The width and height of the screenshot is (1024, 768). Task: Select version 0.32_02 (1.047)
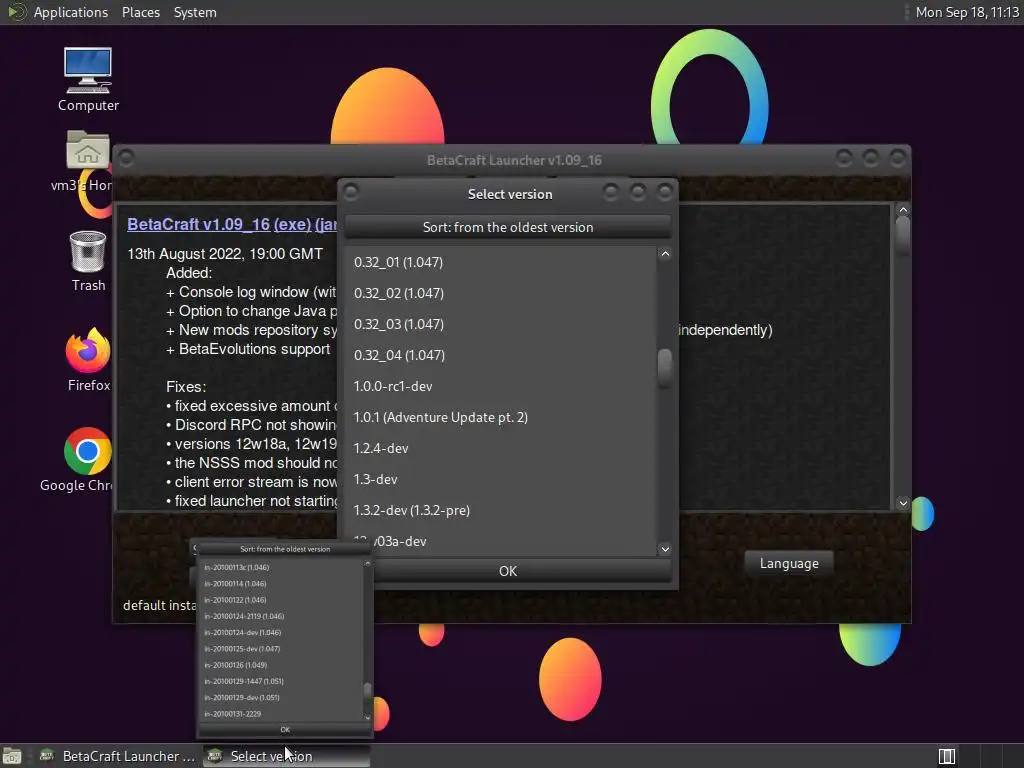(500, 293)
